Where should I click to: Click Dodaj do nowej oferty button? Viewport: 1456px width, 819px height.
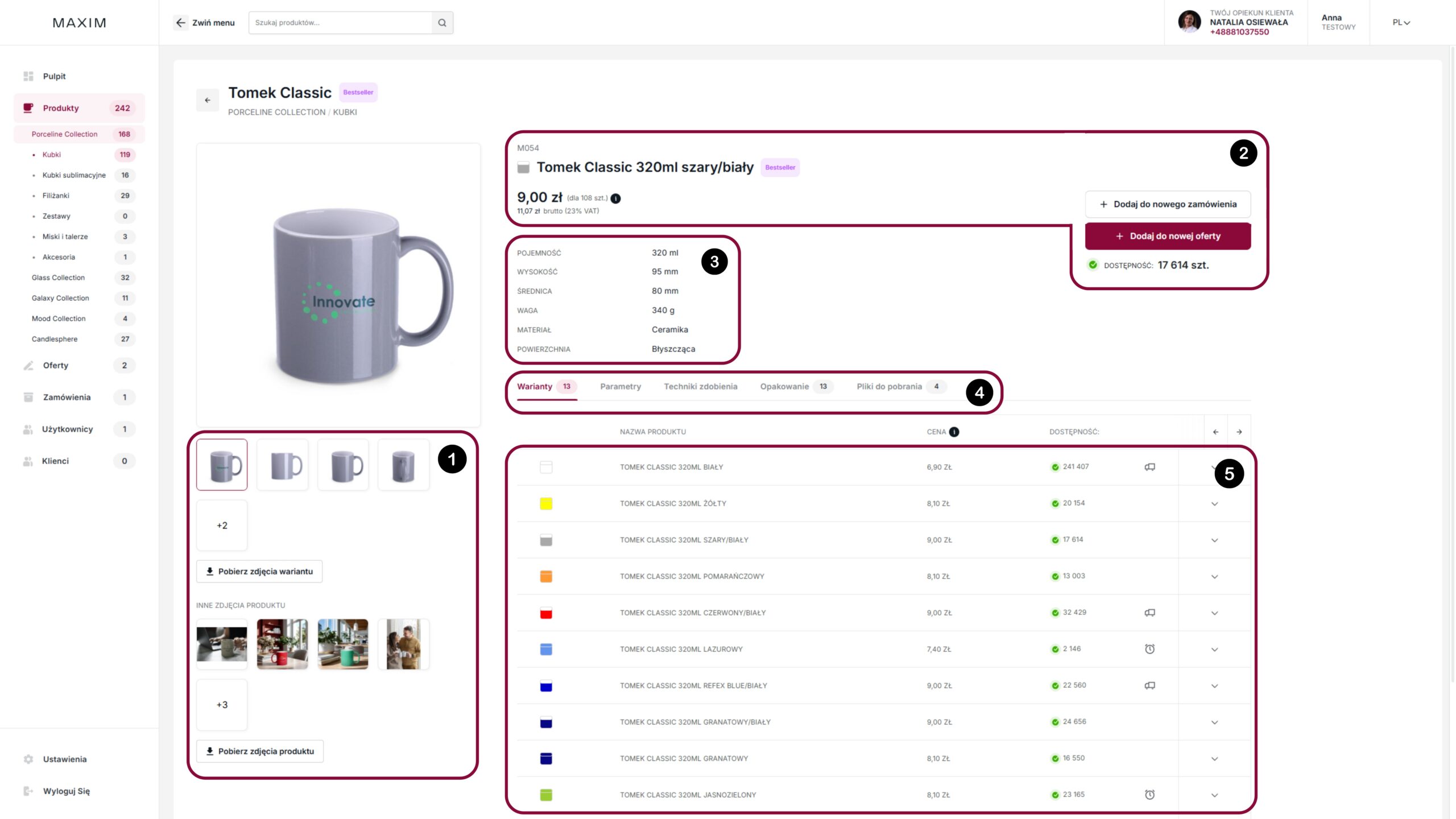pyautogui.click(x=1168, y=236)
